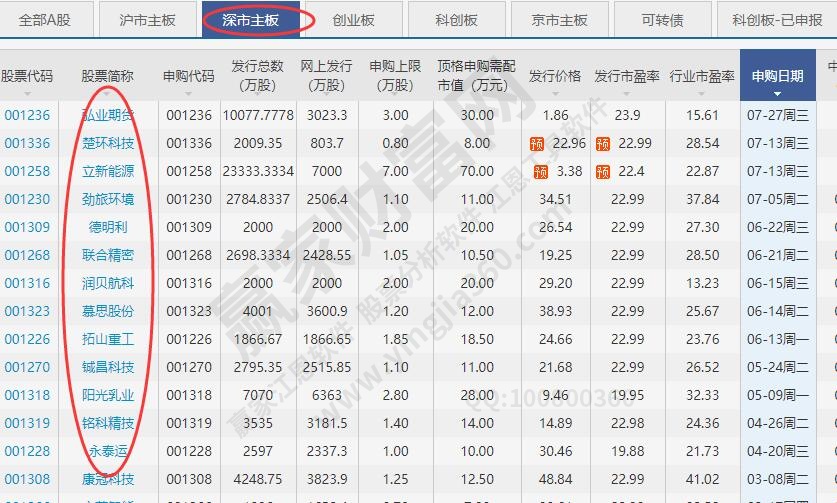Switch to the 全部A股 tab
This screenshot has height=503, width=837.
pos(47,19)
